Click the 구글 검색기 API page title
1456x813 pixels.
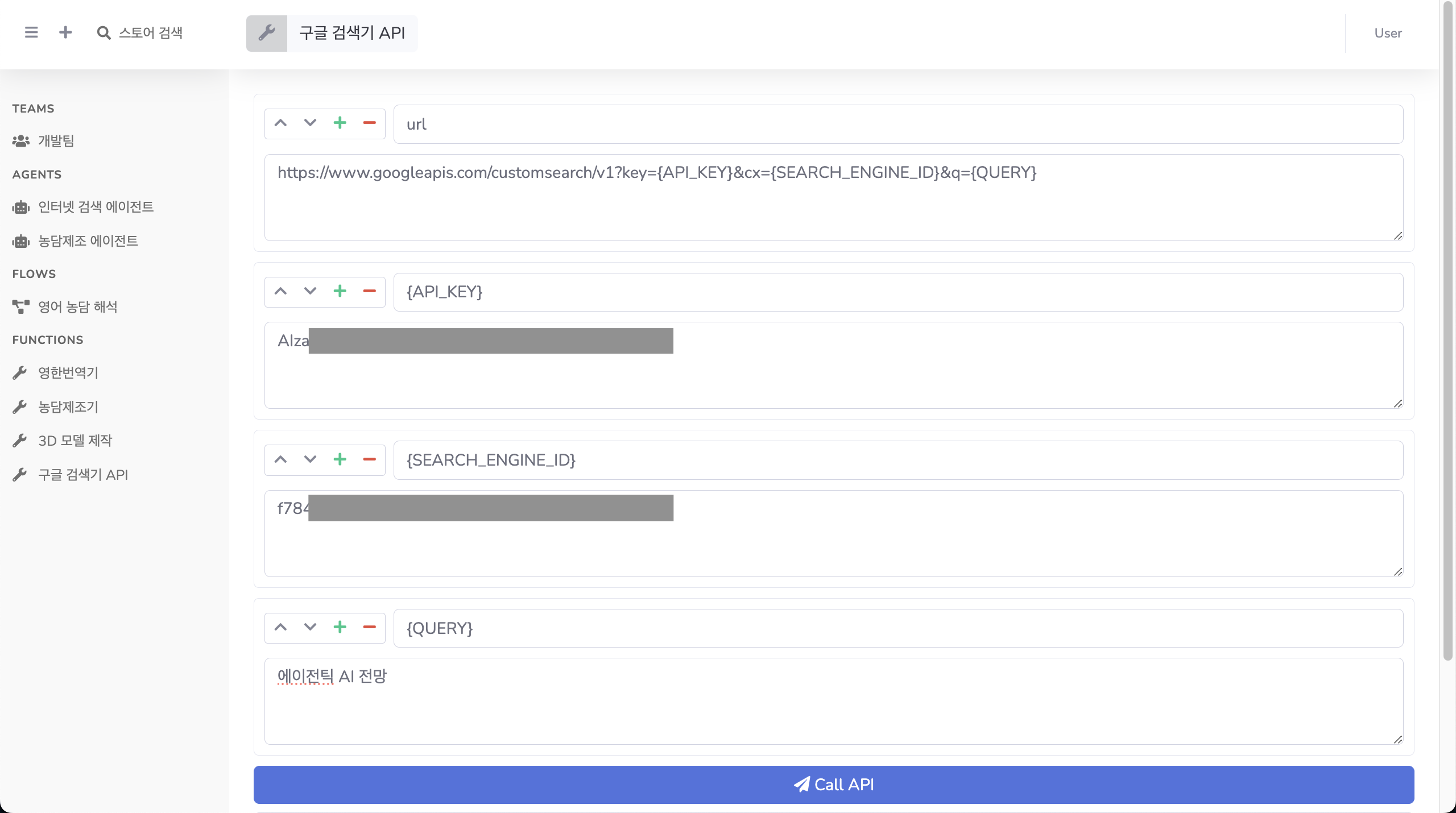click(x=352, y=33)
